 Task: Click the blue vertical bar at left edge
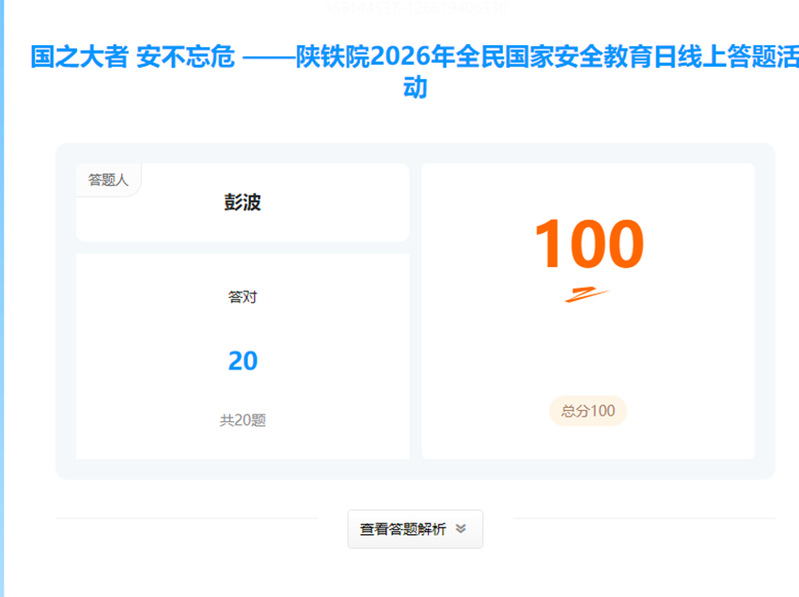tap(2, 300)
